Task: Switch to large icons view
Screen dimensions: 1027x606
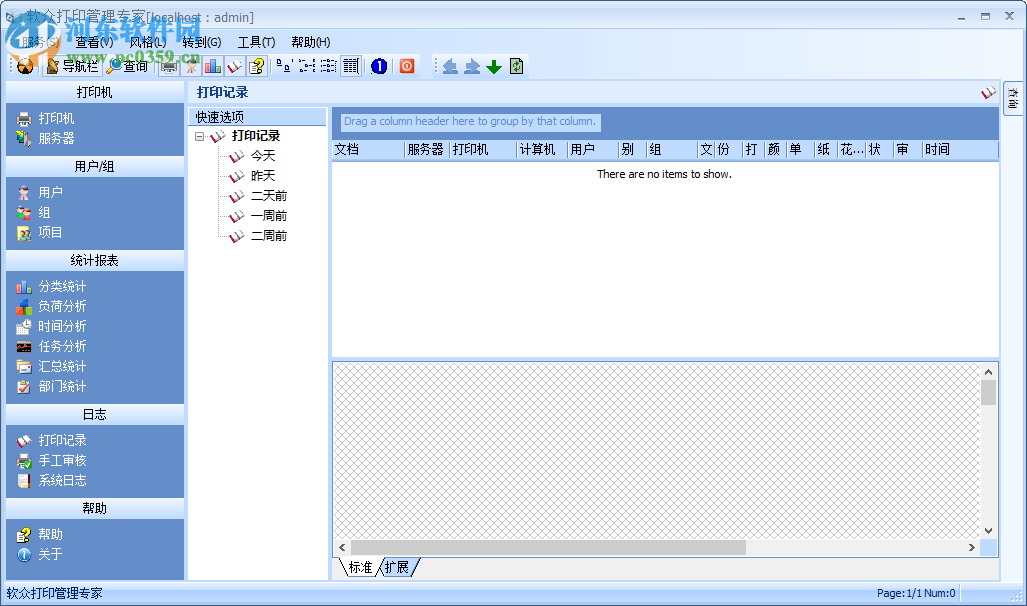Action: click(x=284, y=66)
